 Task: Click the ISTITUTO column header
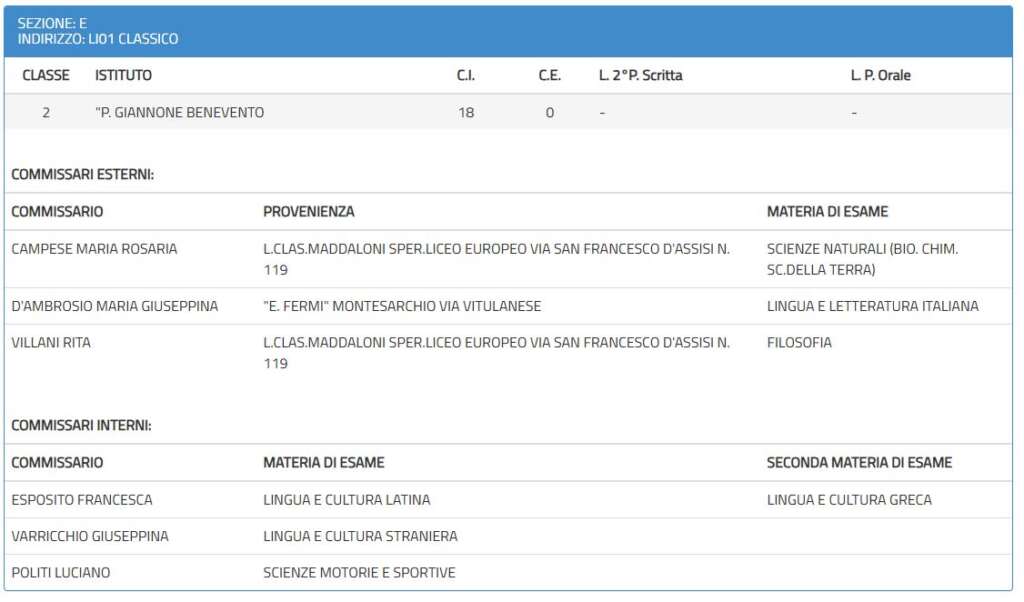point(123,75)
